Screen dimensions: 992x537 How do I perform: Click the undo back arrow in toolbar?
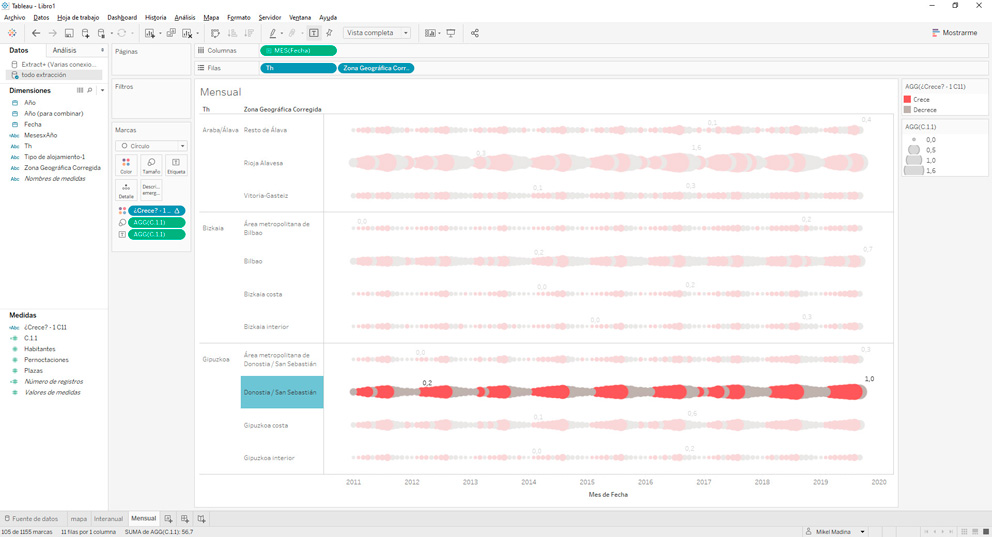[36, 33]
